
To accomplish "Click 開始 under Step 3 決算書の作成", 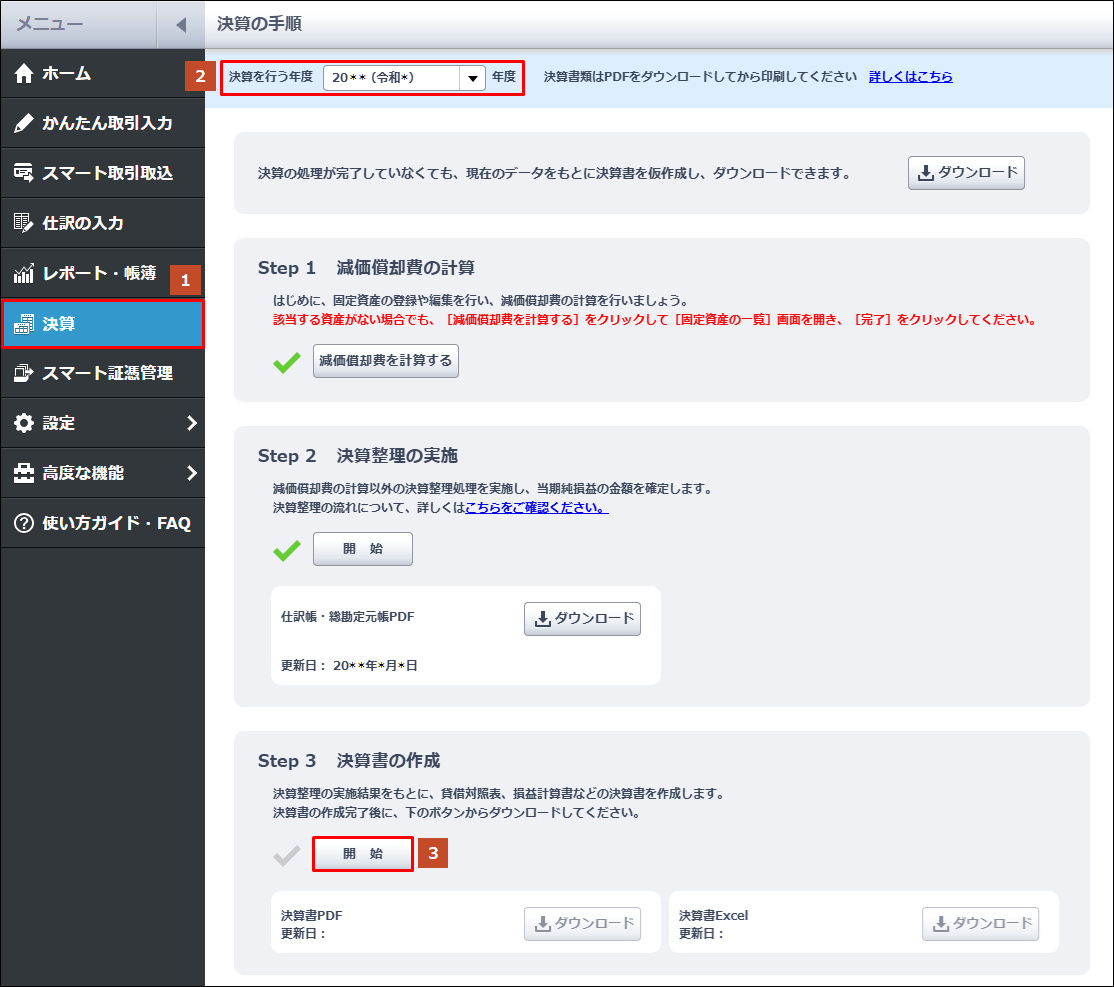I will [x=362, y=854].
